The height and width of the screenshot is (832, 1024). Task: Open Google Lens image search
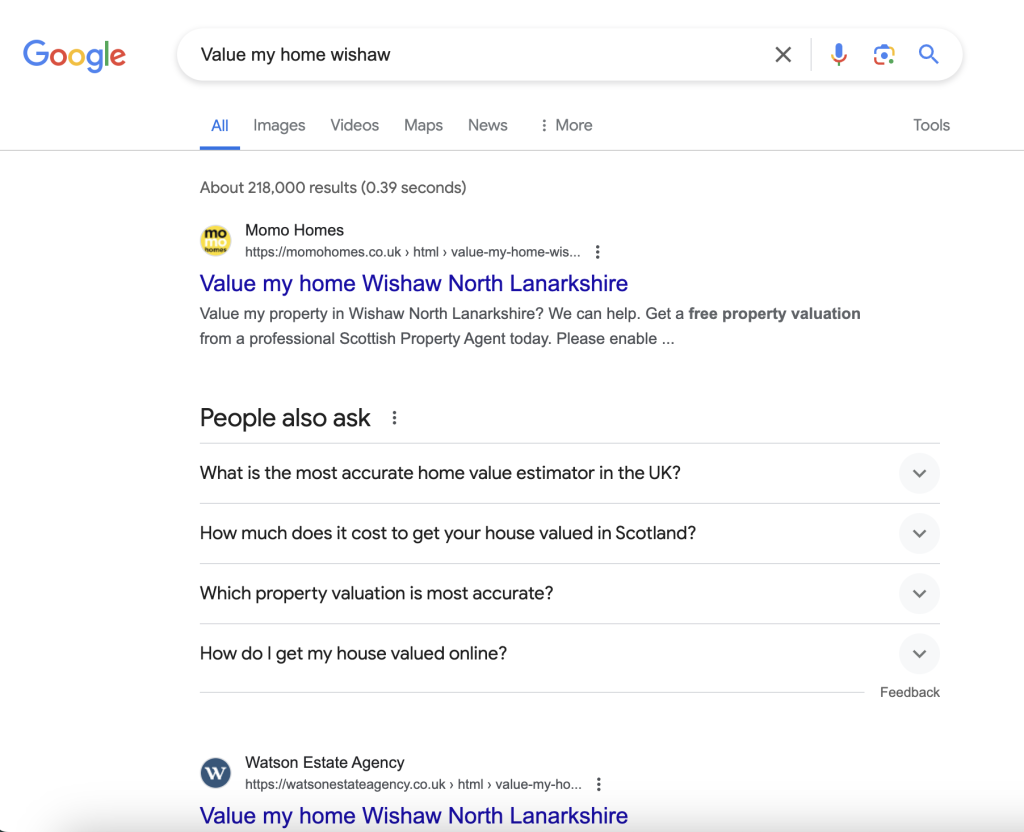coord(883,55)
